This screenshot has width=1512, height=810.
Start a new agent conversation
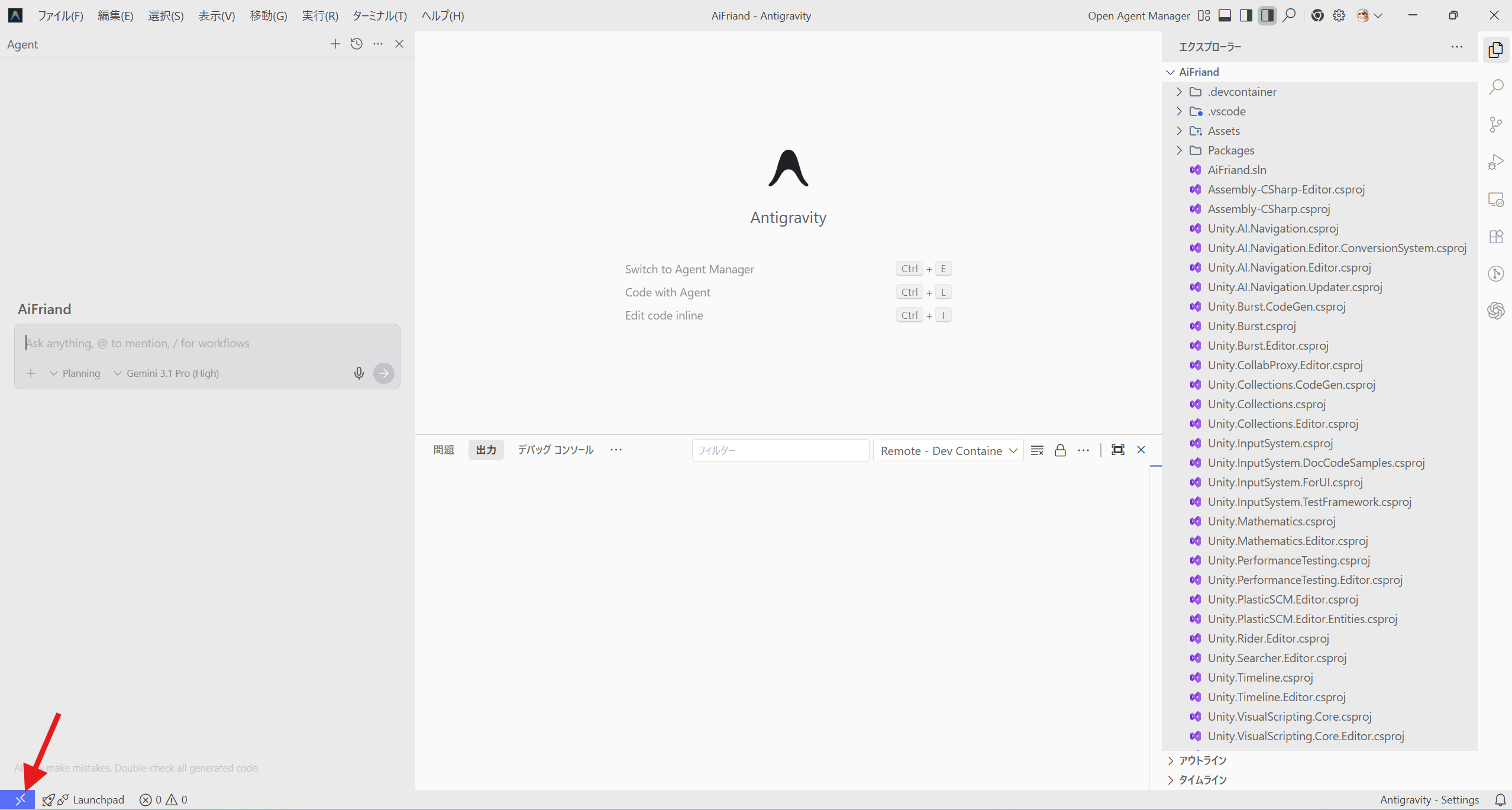pyautogui.click(x=335, y=44)
